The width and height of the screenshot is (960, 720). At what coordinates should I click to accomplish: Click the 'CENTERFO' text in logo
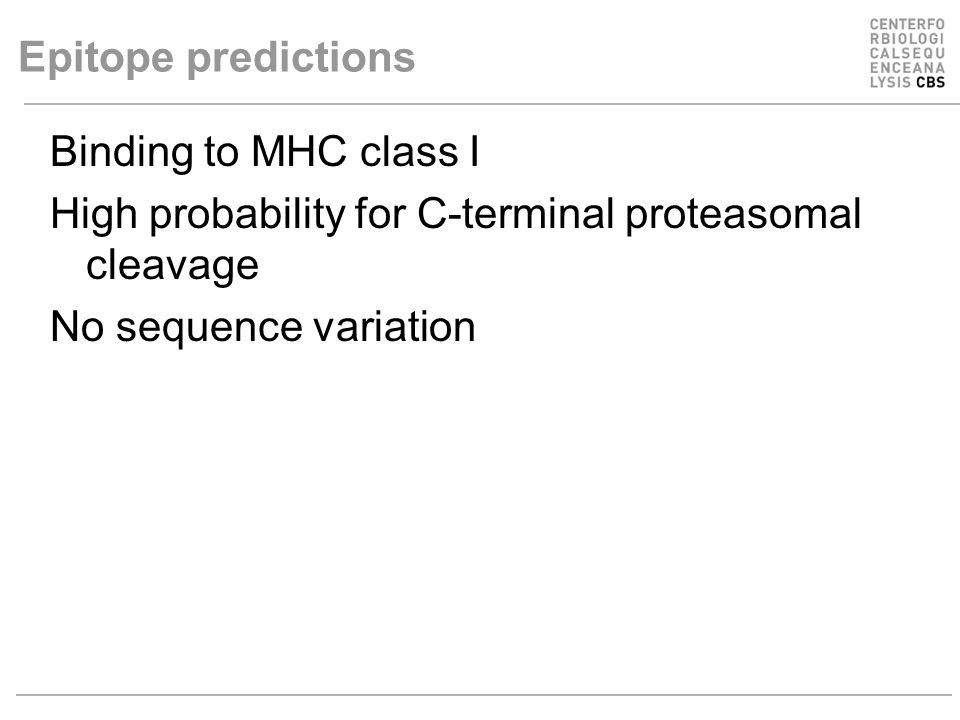(907, 24)
